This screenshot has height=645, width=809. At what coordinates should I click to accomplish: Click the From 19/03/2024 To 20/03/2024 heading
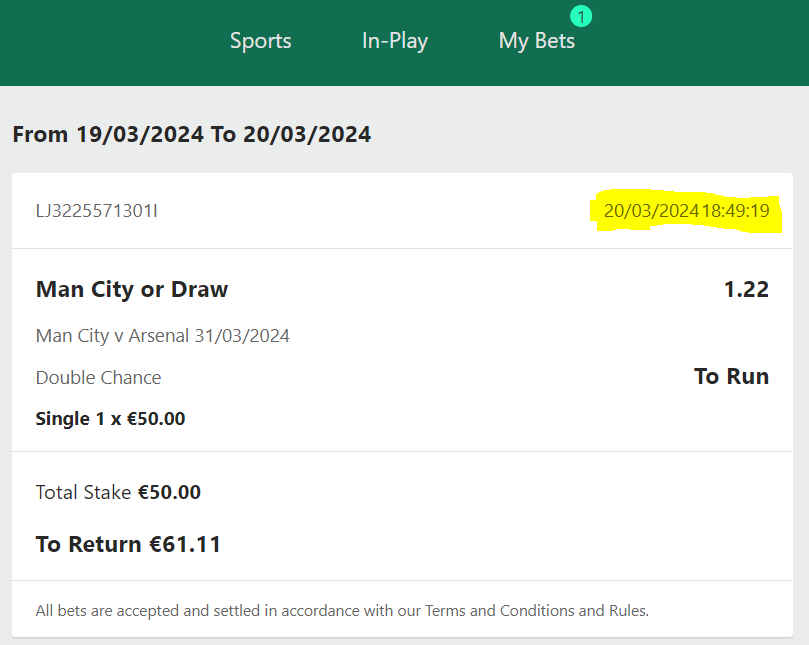tap(191, 134)
